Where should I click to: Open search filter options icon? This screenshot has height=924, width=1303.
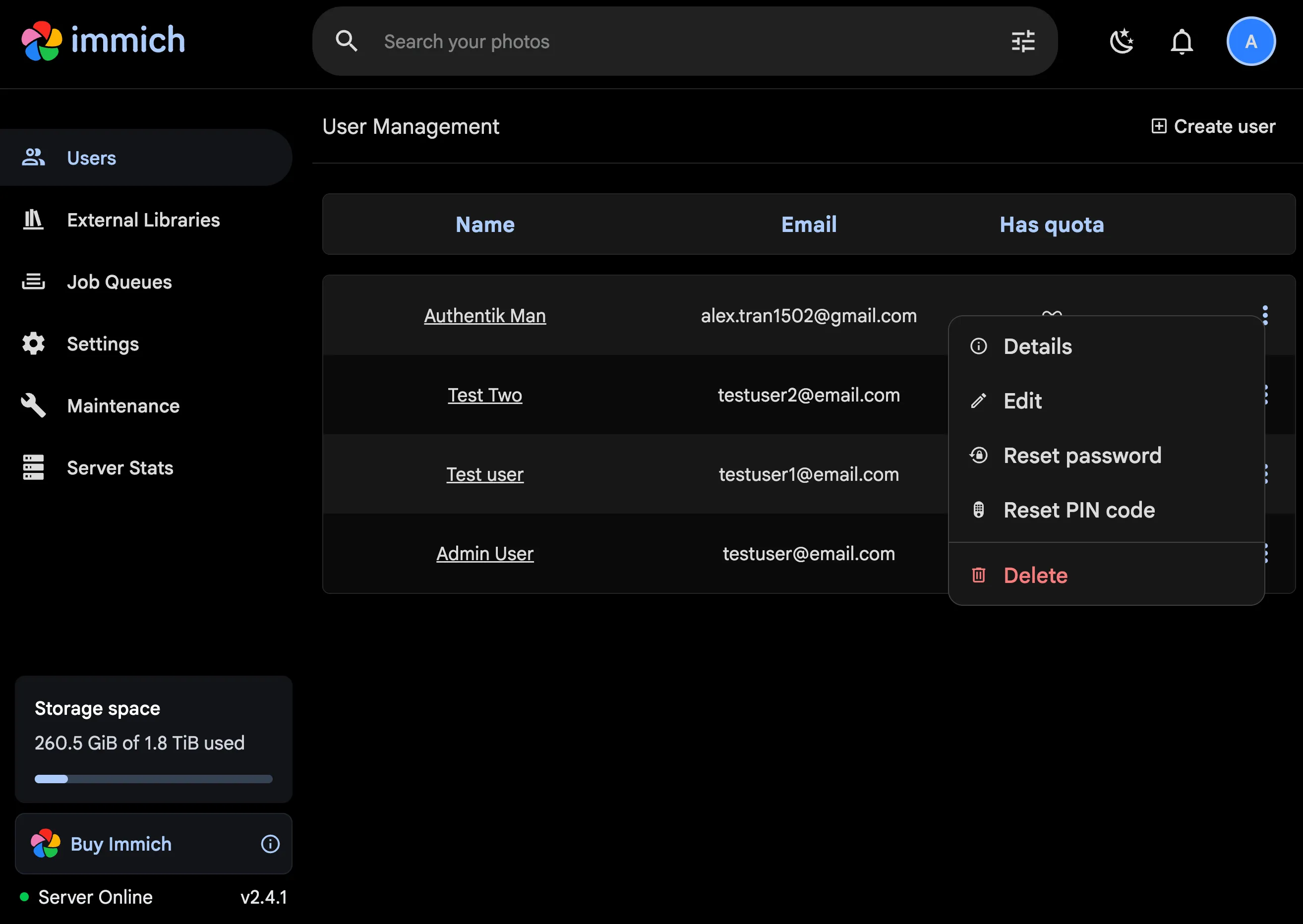click(1022, 42)
